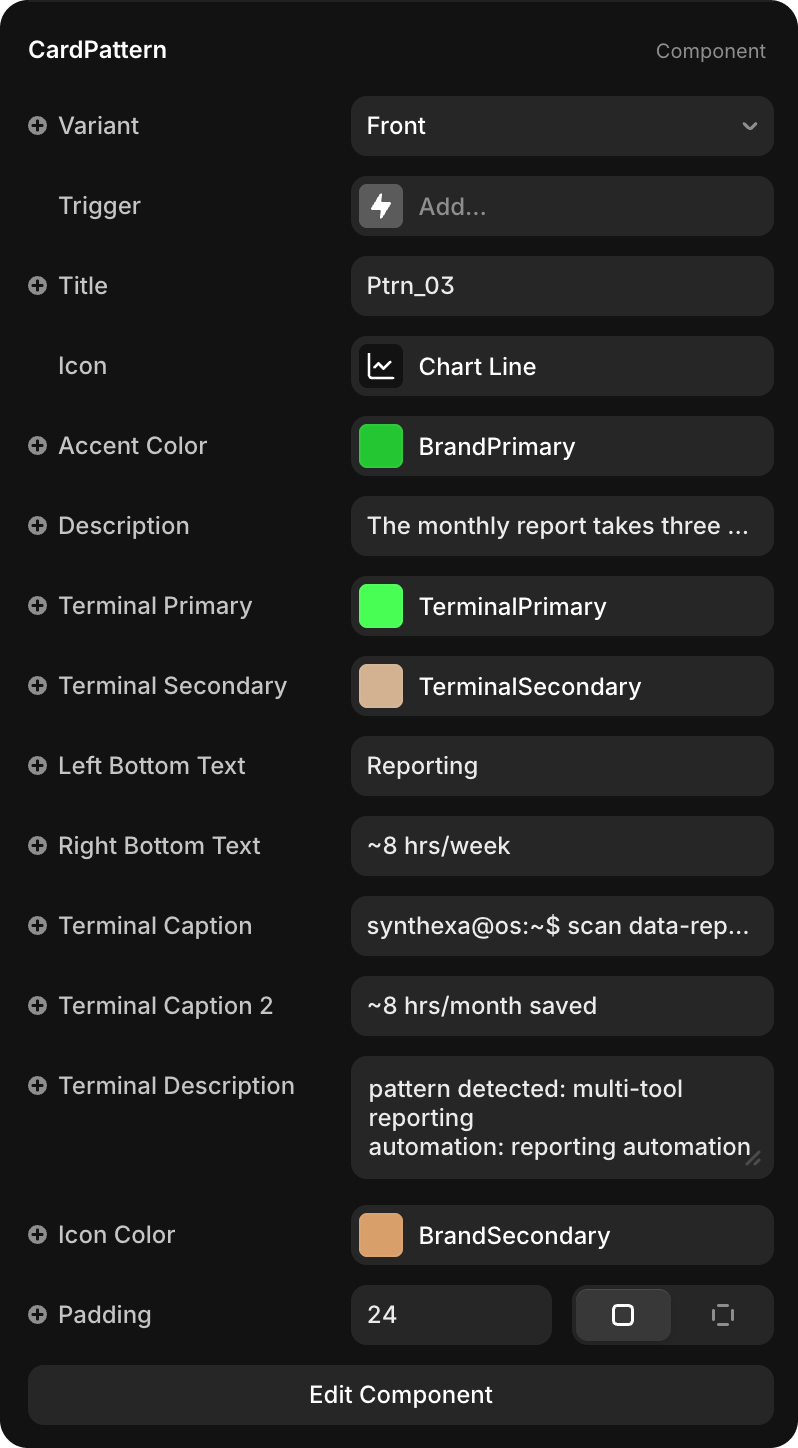Viewport: 798px width, 1448px height.
Task: Open the TerminalSecondary beige color swatch
Action: pyautogui.click(x=381, y=686)
